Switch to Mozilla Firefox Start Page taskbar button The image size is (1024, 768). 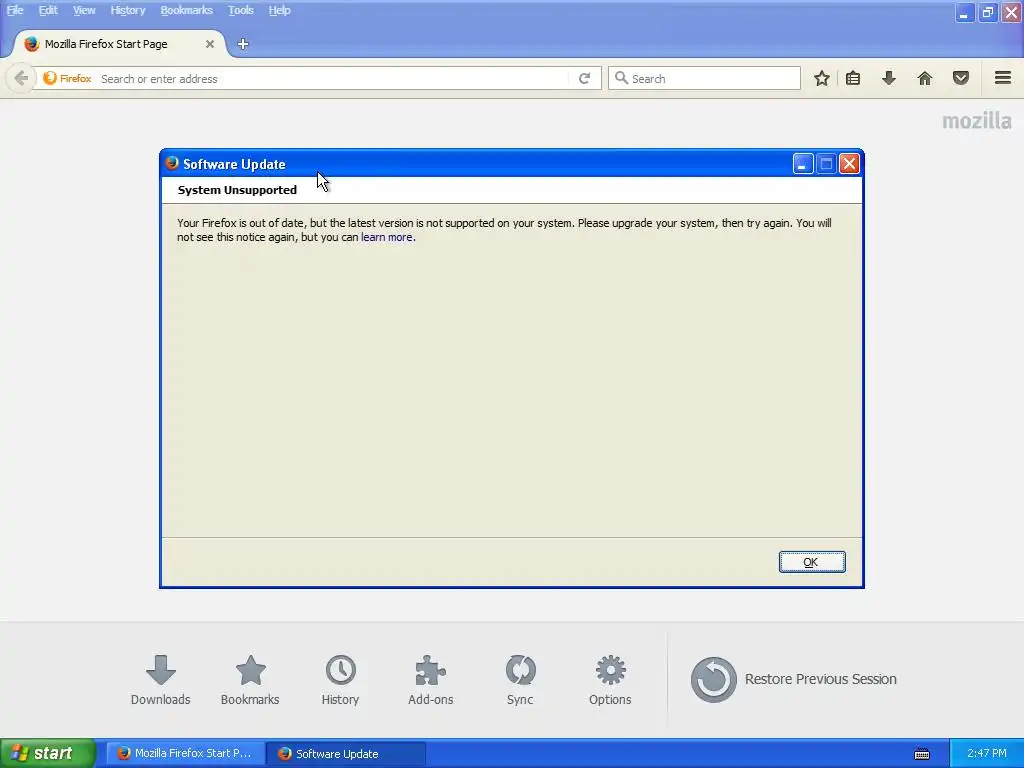[x=185, y=754]
